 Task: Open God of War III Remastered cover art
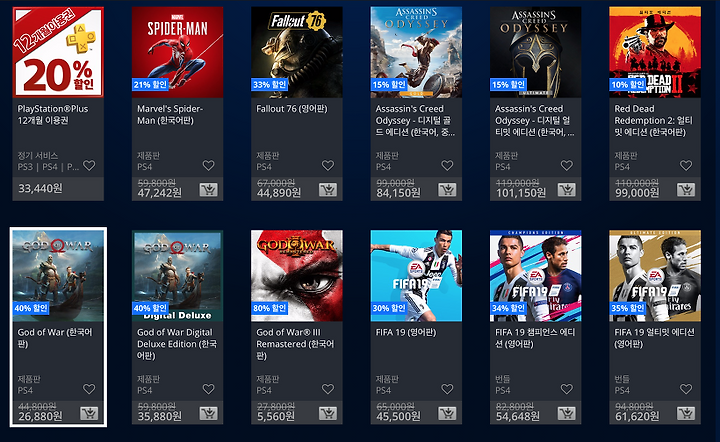[297, 275]
